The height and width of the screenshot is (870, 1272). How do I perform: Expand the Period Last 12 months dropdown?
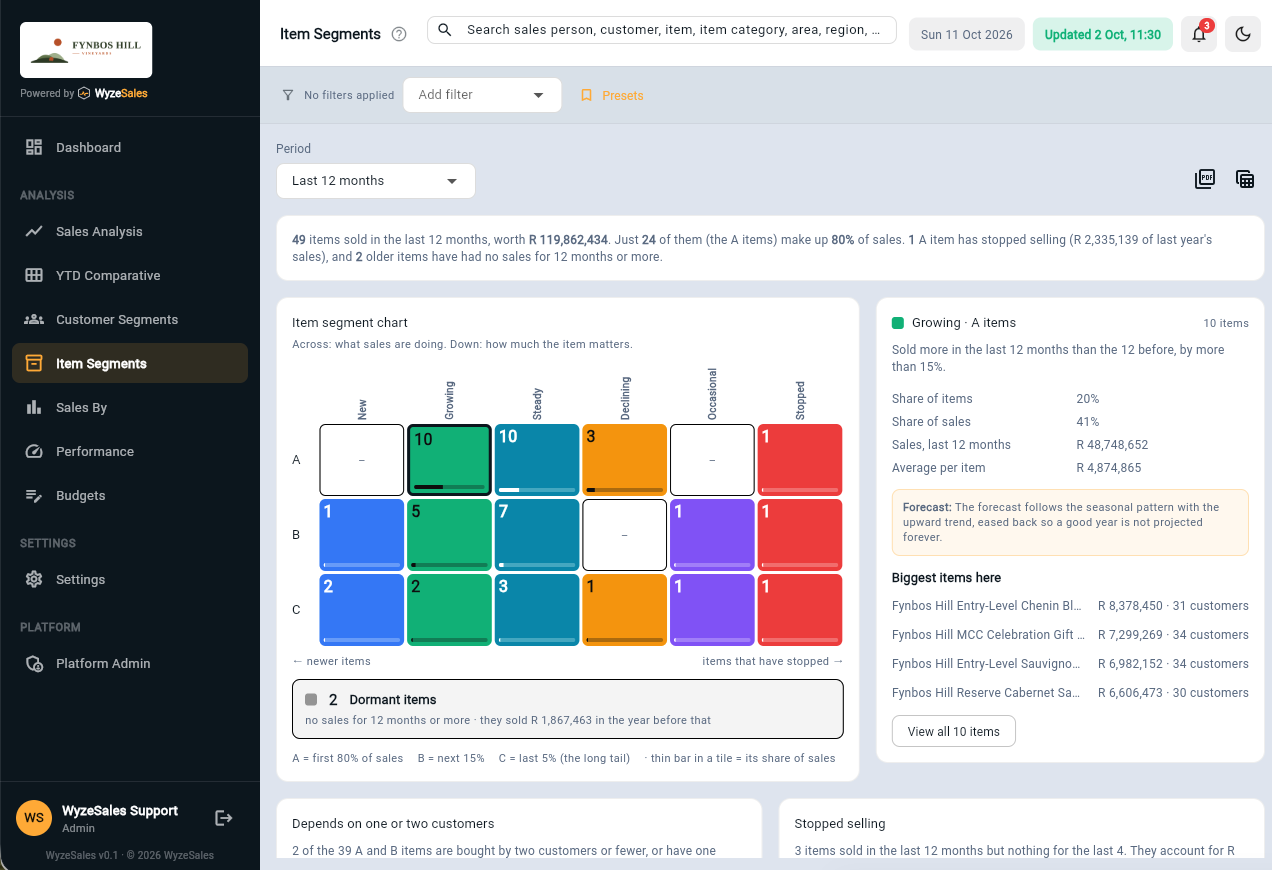376,181
